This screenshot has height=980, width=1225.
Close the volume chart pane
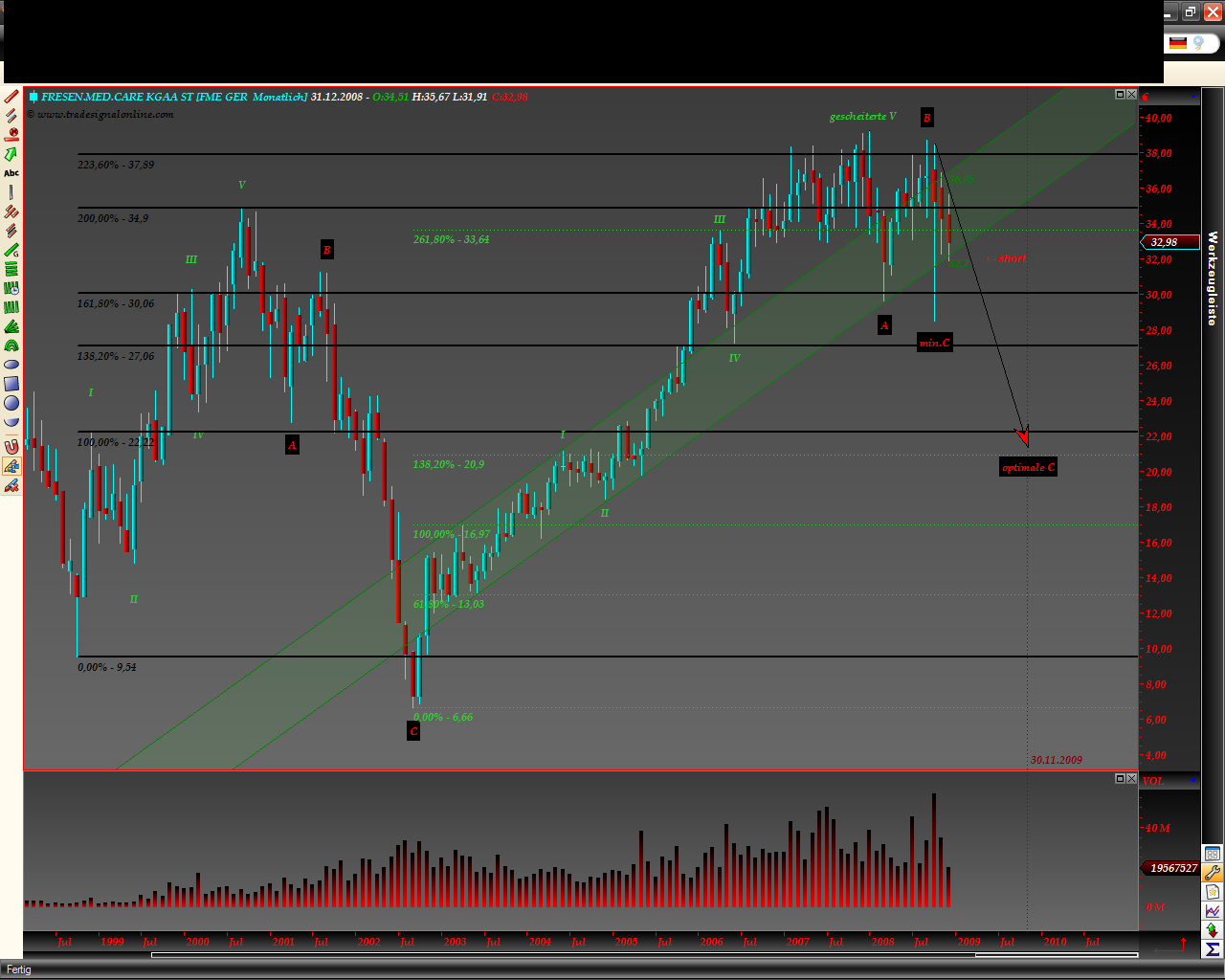pos(1132,779)
